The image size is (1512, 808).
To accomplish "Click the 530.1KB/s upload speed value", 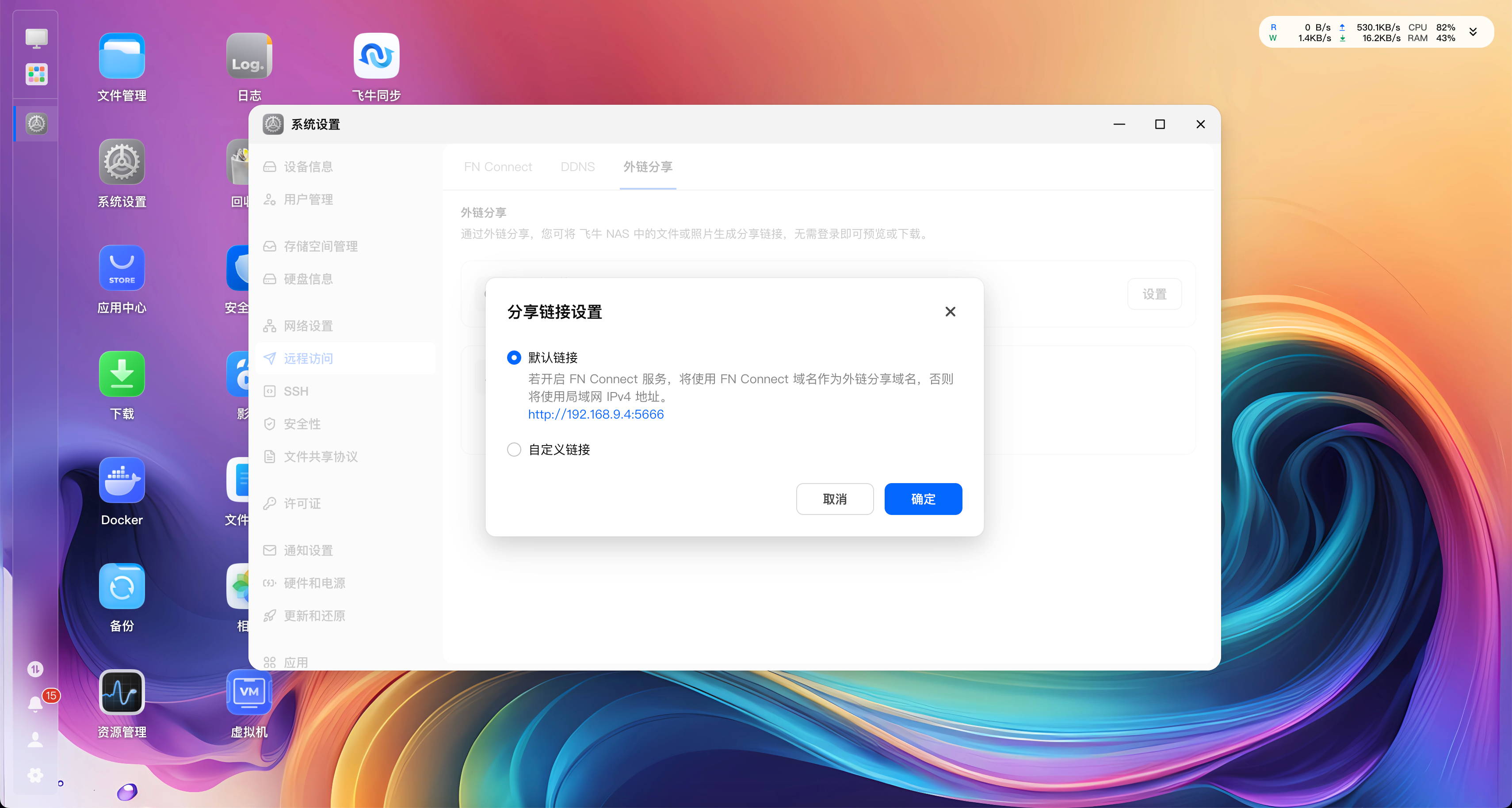I will point(1378,27).
